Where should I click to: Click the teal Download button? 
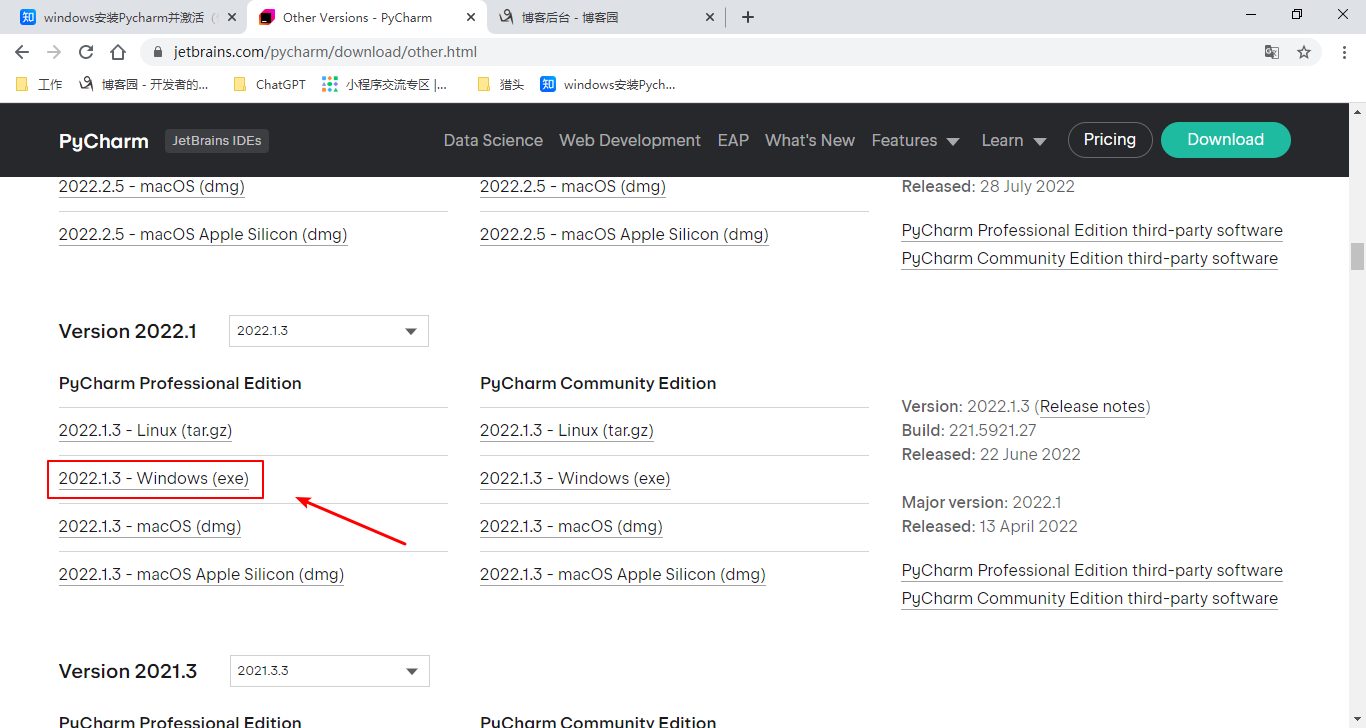point(1226,140)
